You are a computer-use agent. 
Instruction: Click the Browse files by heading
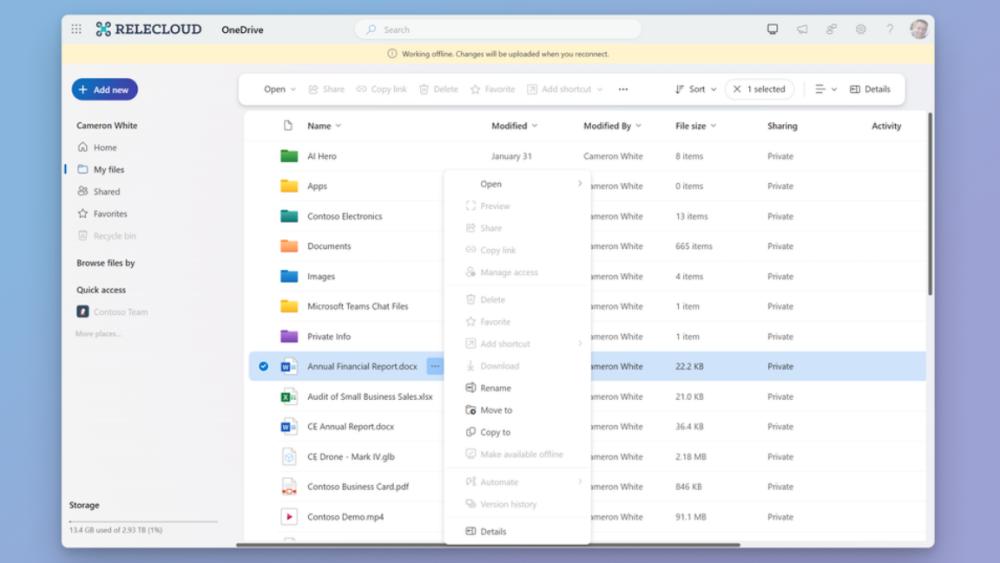pyautogui.click(x=105, y=263)
